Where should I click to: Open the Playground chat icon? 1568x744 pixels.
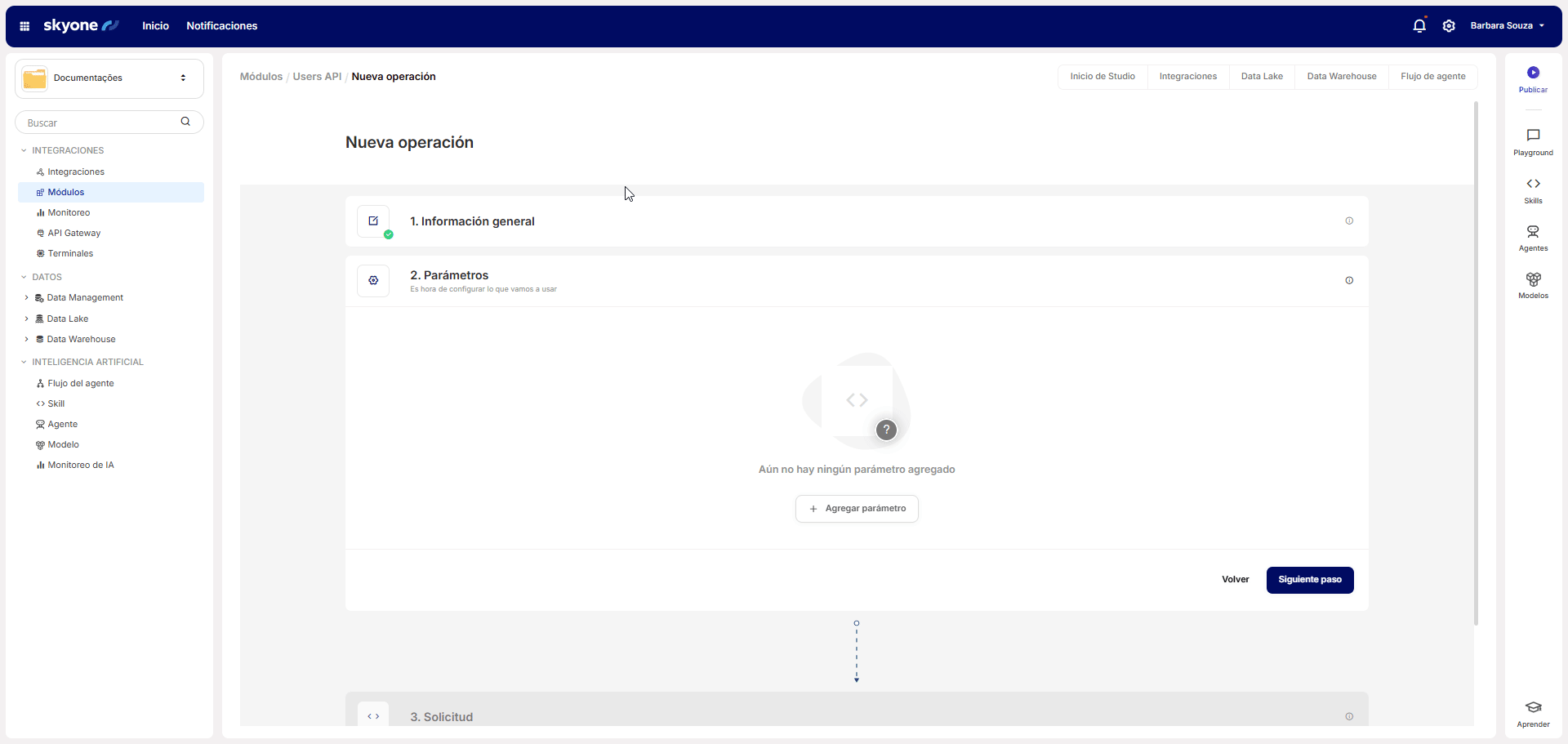click(x=1533, y=136)
